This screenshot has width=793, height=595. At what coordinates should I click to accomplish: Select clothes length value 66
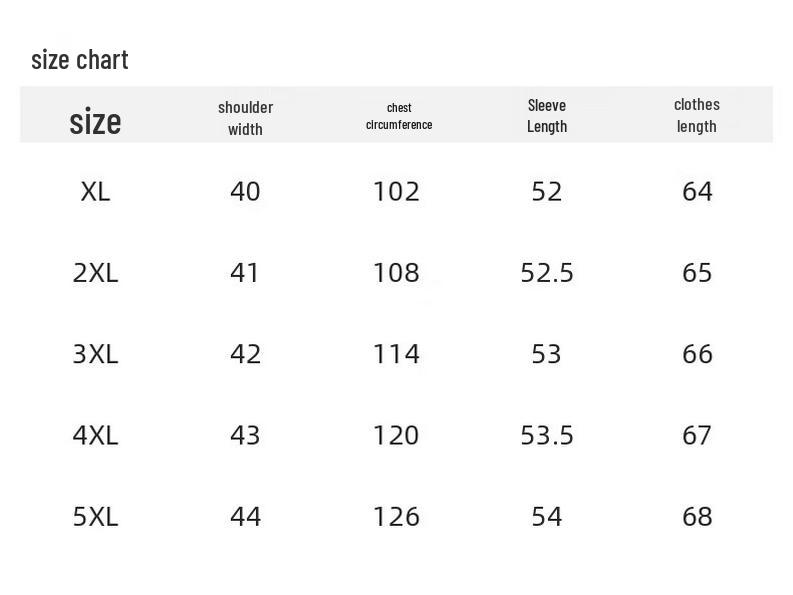click(x=697, y=354)
